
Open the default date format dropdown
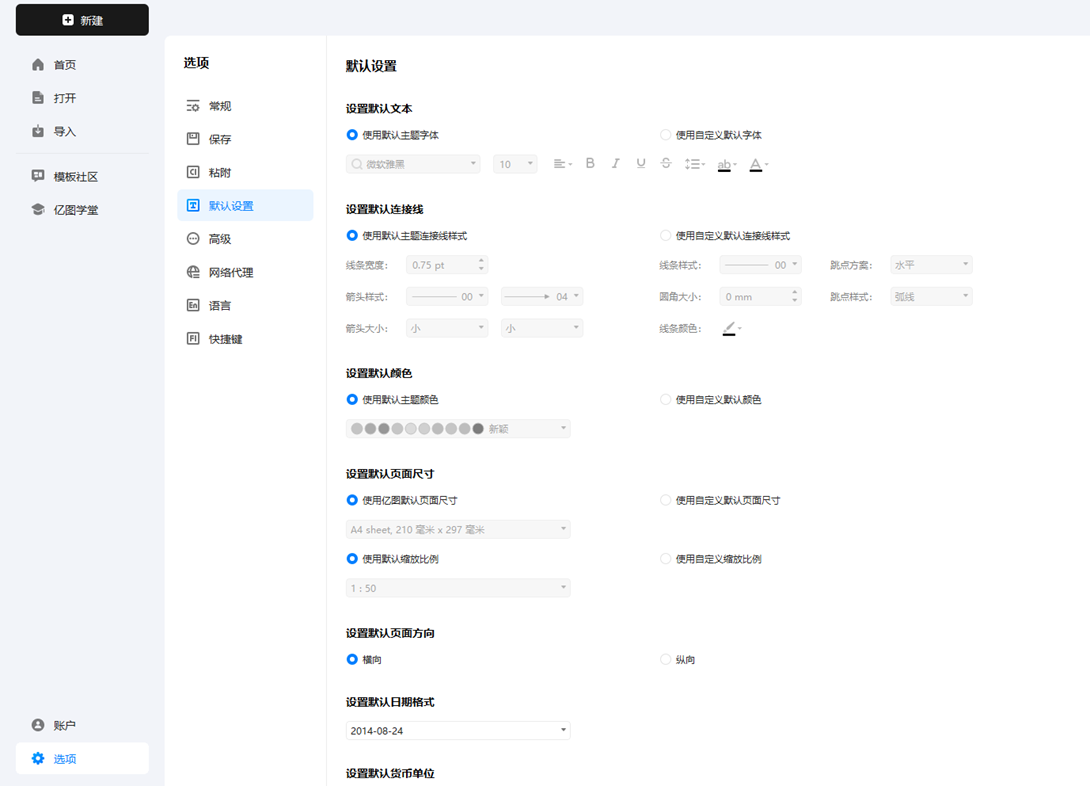[457, 730]
